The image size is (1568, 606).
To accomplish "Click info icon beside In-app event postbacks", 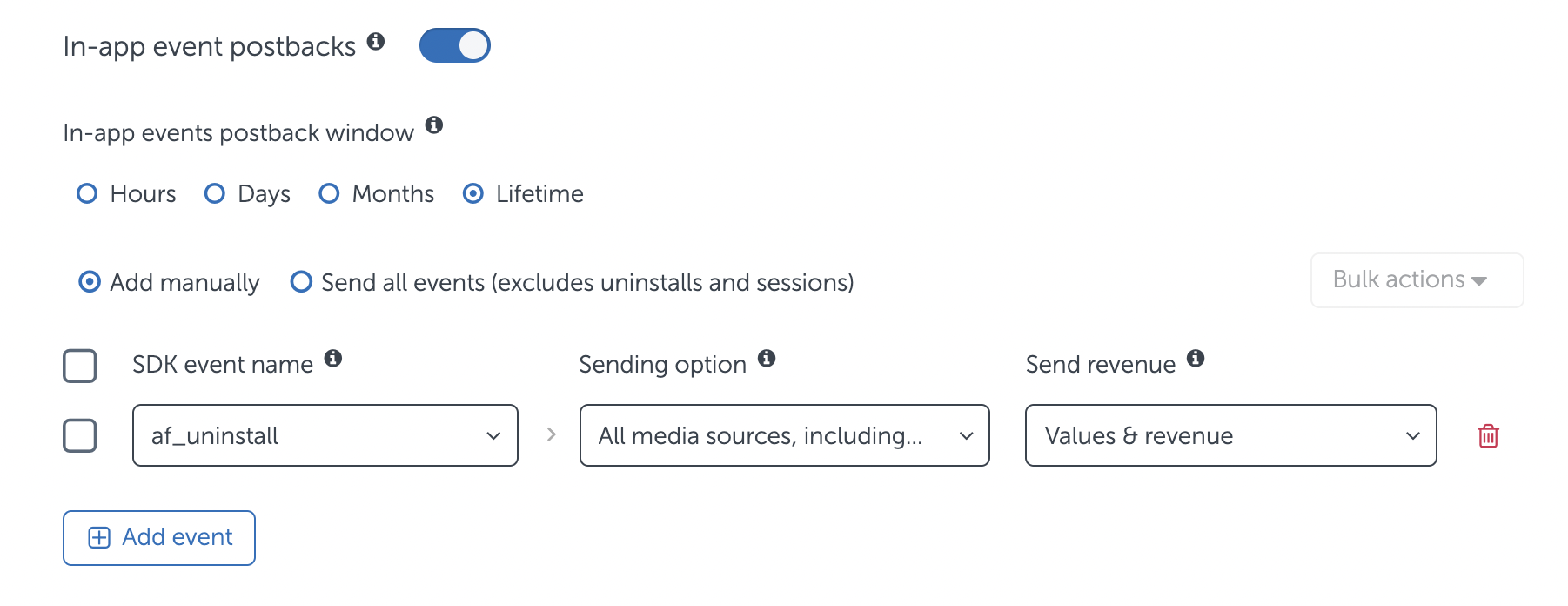I will pyautogui.click(x=376, y=41).
